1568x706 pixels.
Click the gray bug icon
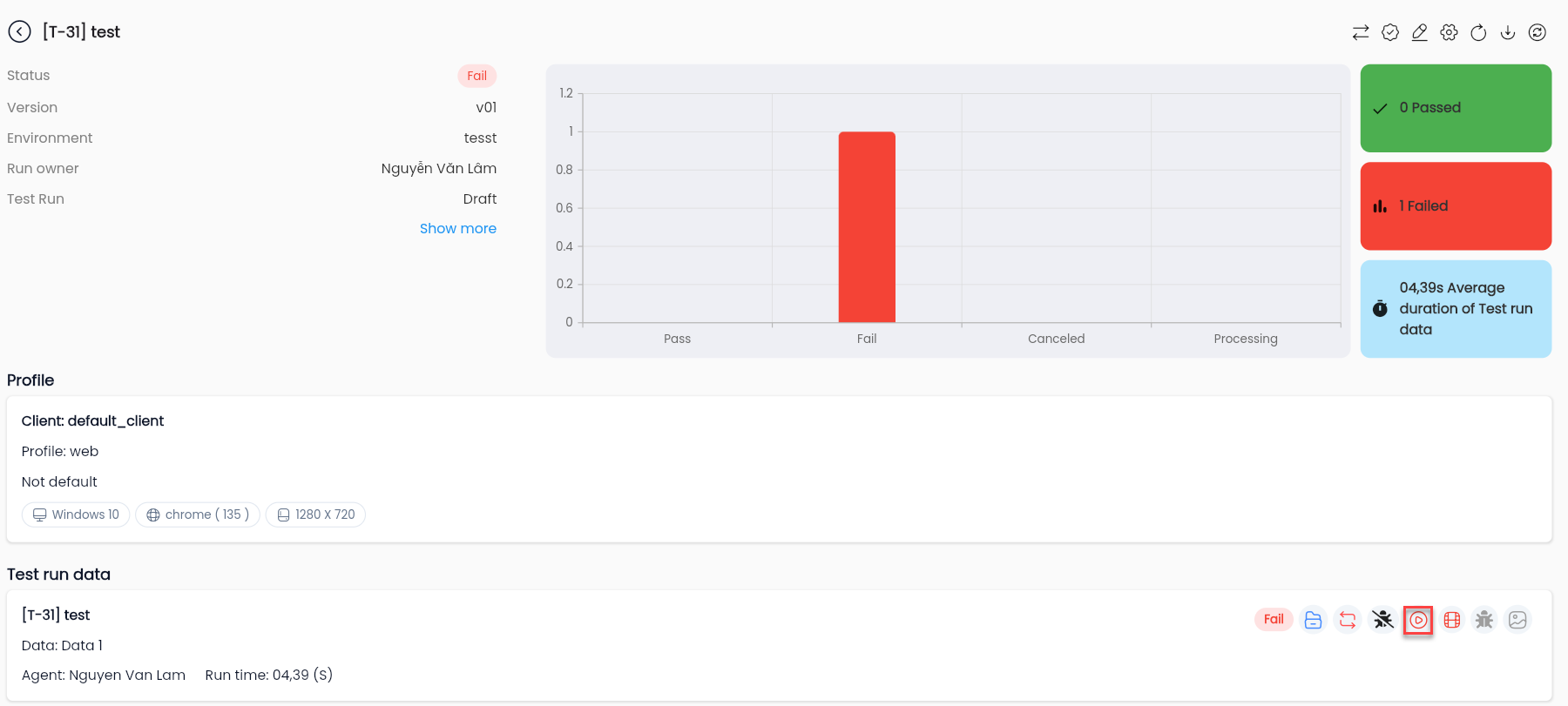click(x=1484, y=620)
